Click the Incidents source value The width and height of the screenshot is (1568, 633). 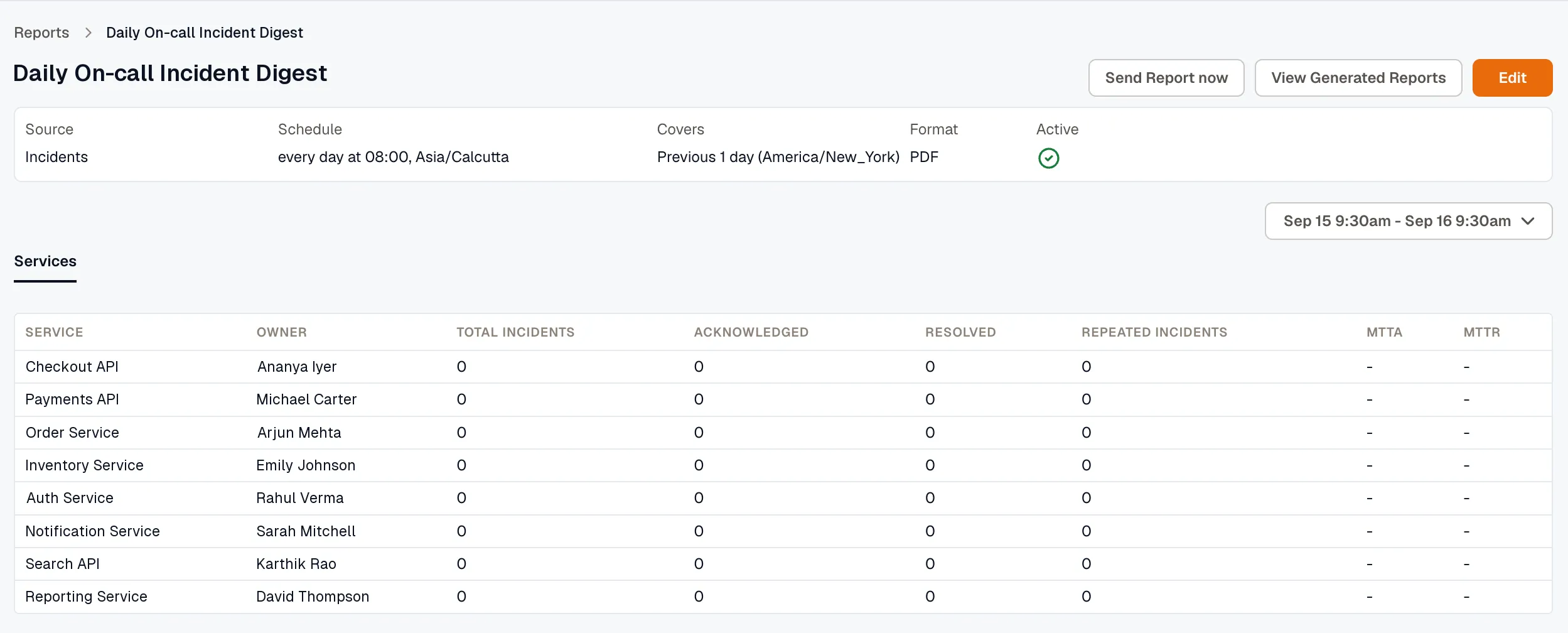point(56,157)
